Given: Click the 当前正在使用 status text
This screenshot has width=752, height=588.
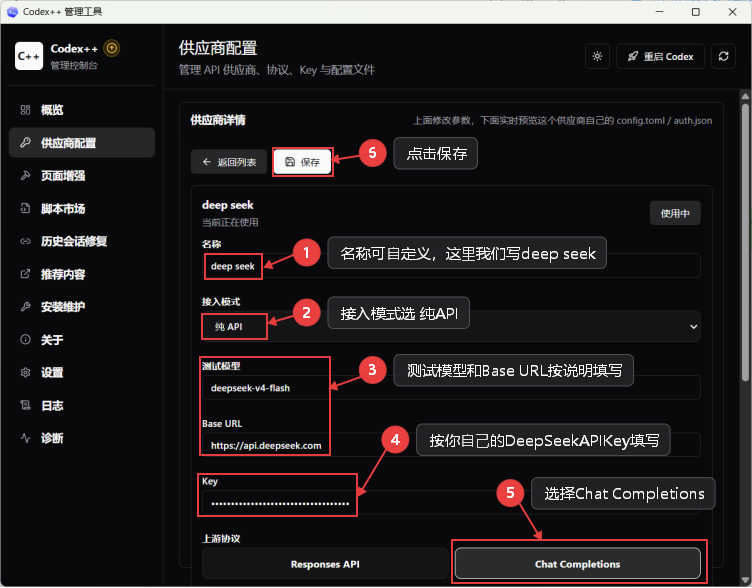Looking at the screenshot, I should click(230, 223).
